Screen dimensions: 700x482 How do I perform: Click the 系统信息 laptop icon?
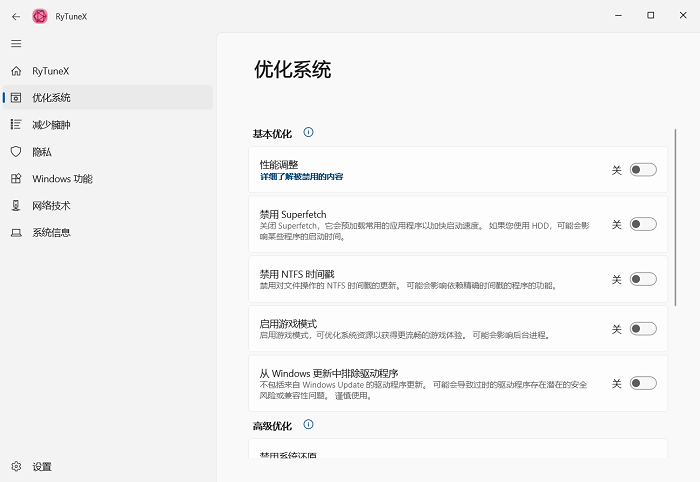(16, 233)
